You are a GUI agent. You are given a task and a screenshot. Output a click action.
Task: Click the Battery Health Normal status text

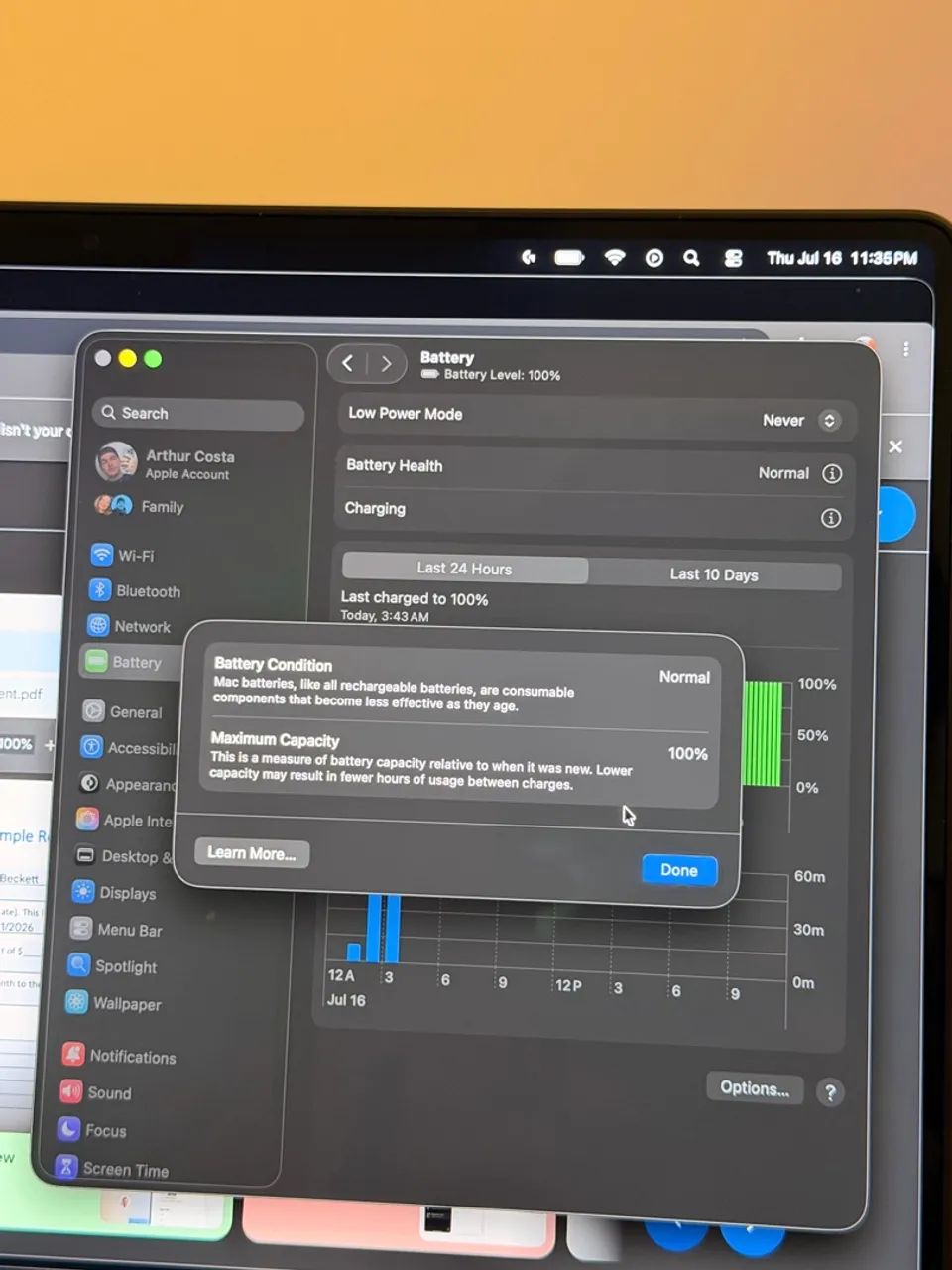click(x=783, y=473)
